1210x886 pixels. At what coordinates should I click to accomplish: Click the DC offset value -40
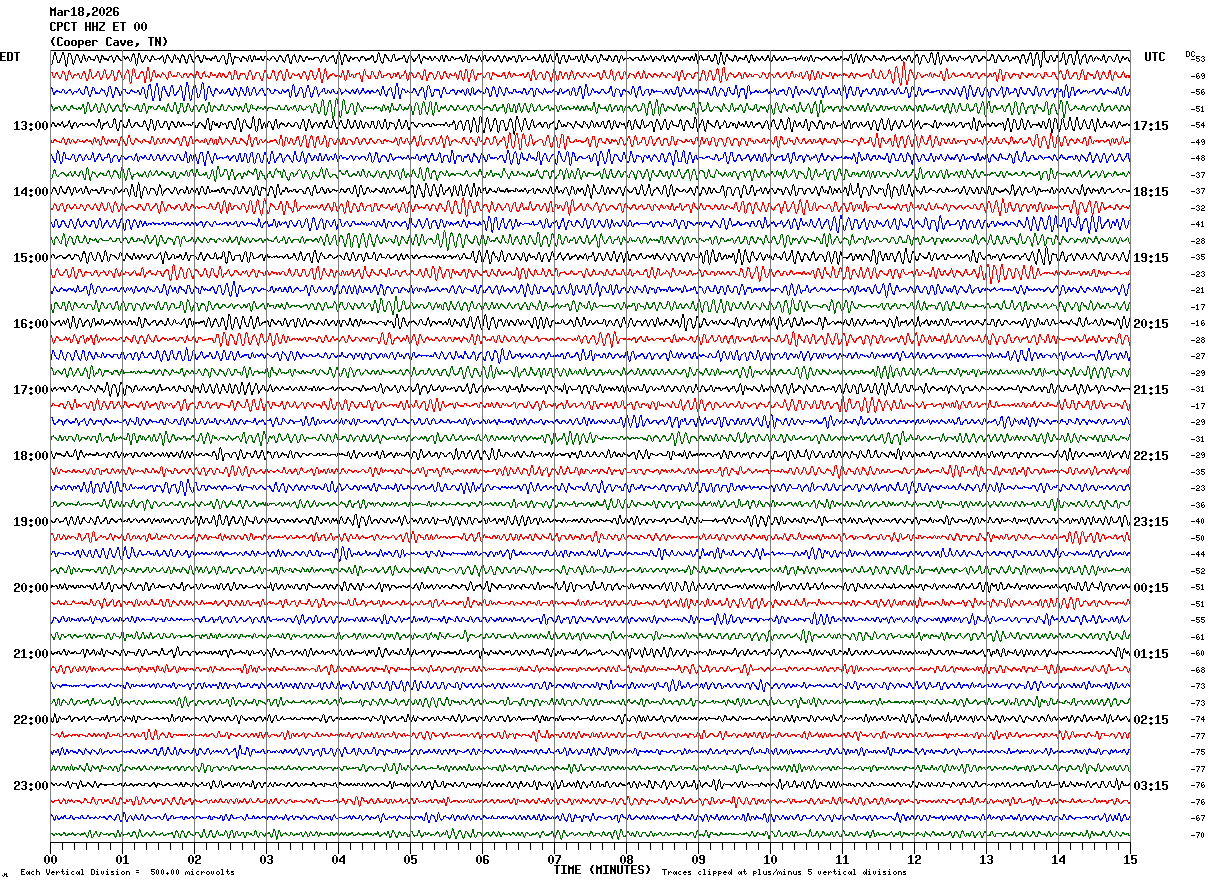coord(1197,521)
